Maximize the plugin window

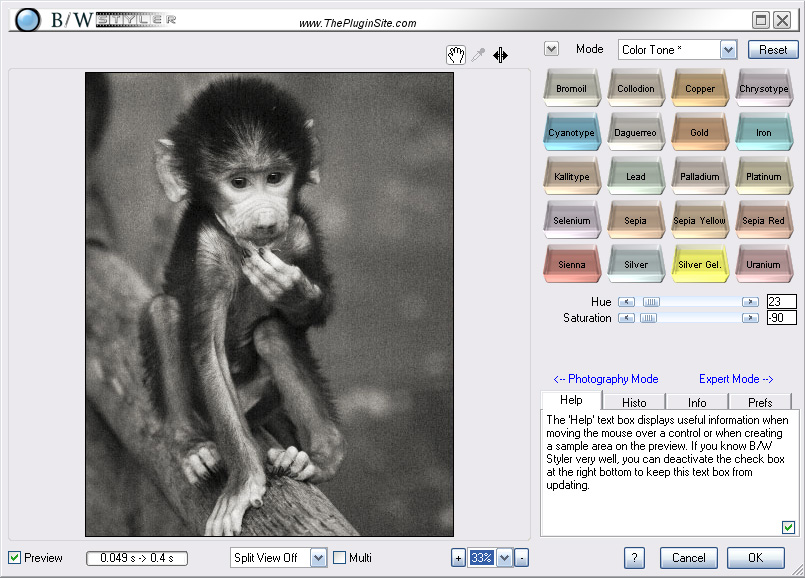[x=761, y=21]
